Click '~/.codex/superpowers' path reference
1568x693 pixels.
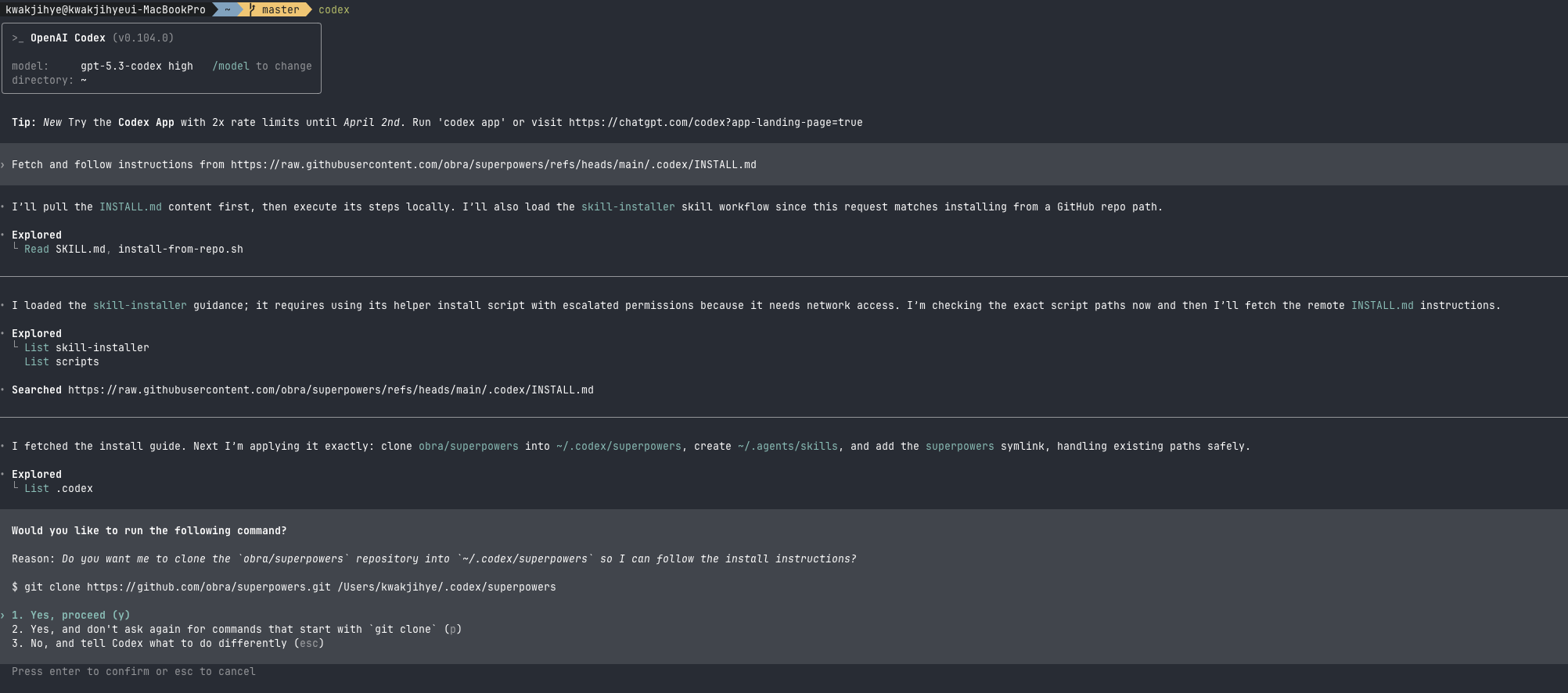tap(619, 446)
